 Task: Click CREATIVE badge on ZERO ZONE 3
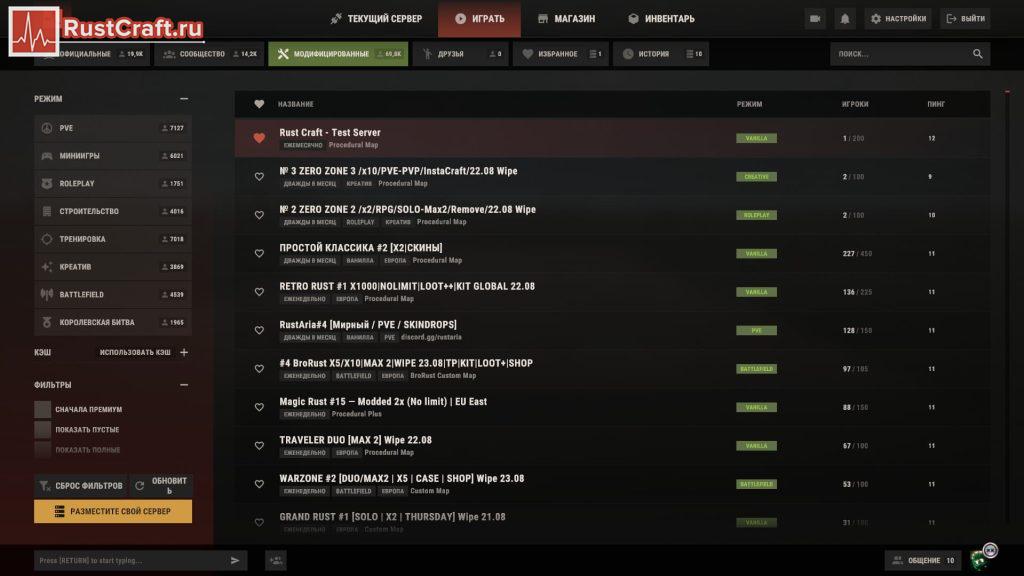pyautogui.click(x=756, y=176)
